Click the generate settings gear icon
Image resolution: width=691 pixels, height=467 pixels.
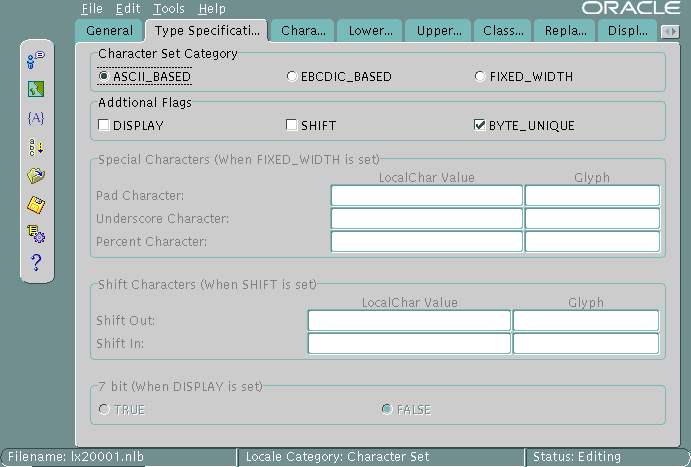(x=36, y=234)
